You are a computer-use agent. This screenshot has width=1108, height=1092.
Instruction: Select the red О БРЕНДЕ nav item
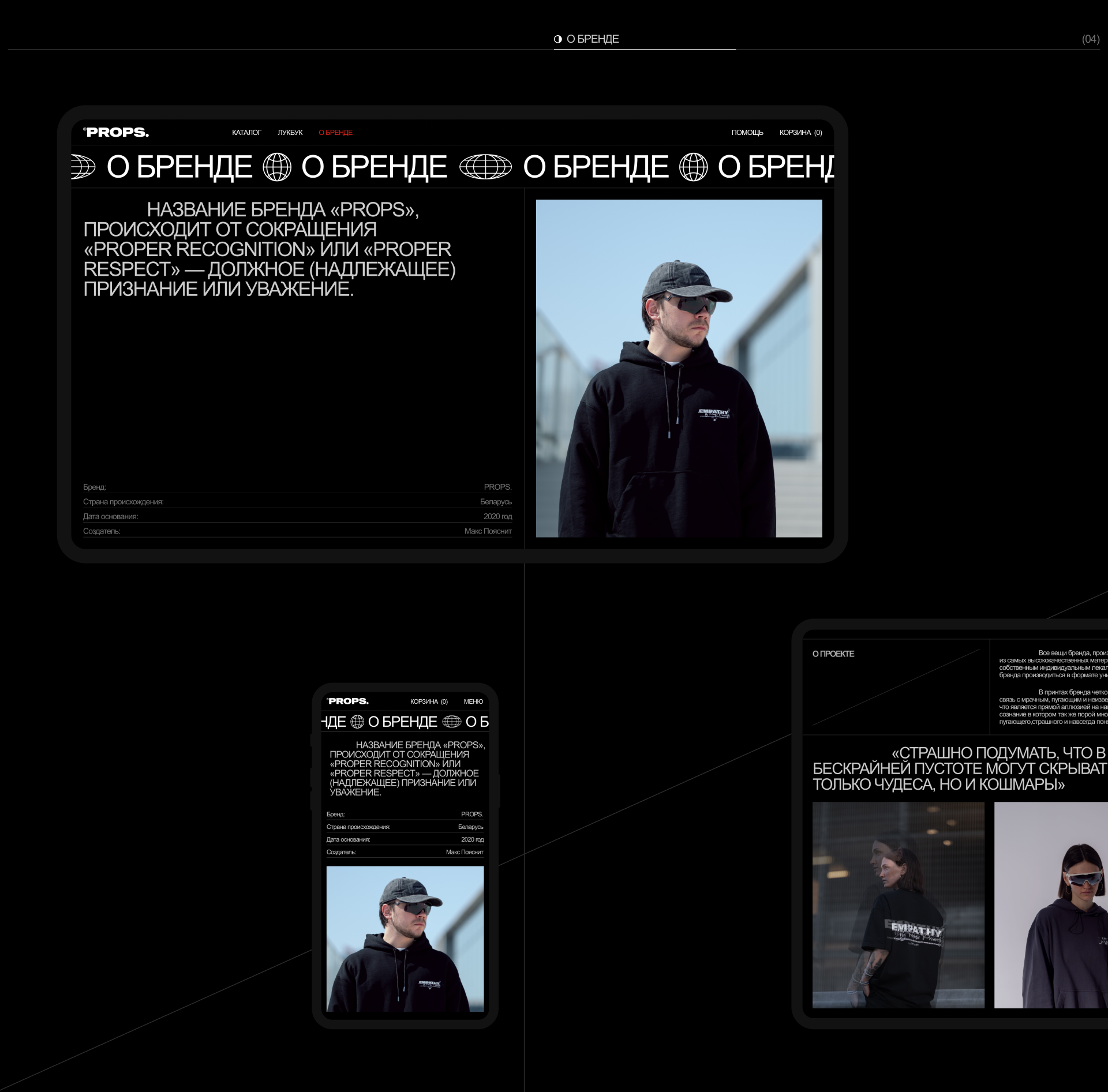335,133
